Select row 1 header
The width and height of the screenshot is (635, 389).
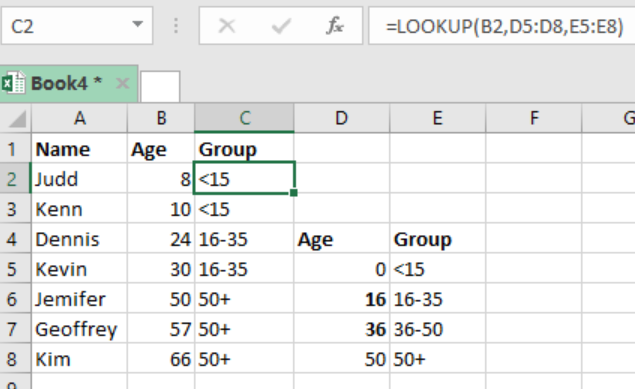(15, 149)
